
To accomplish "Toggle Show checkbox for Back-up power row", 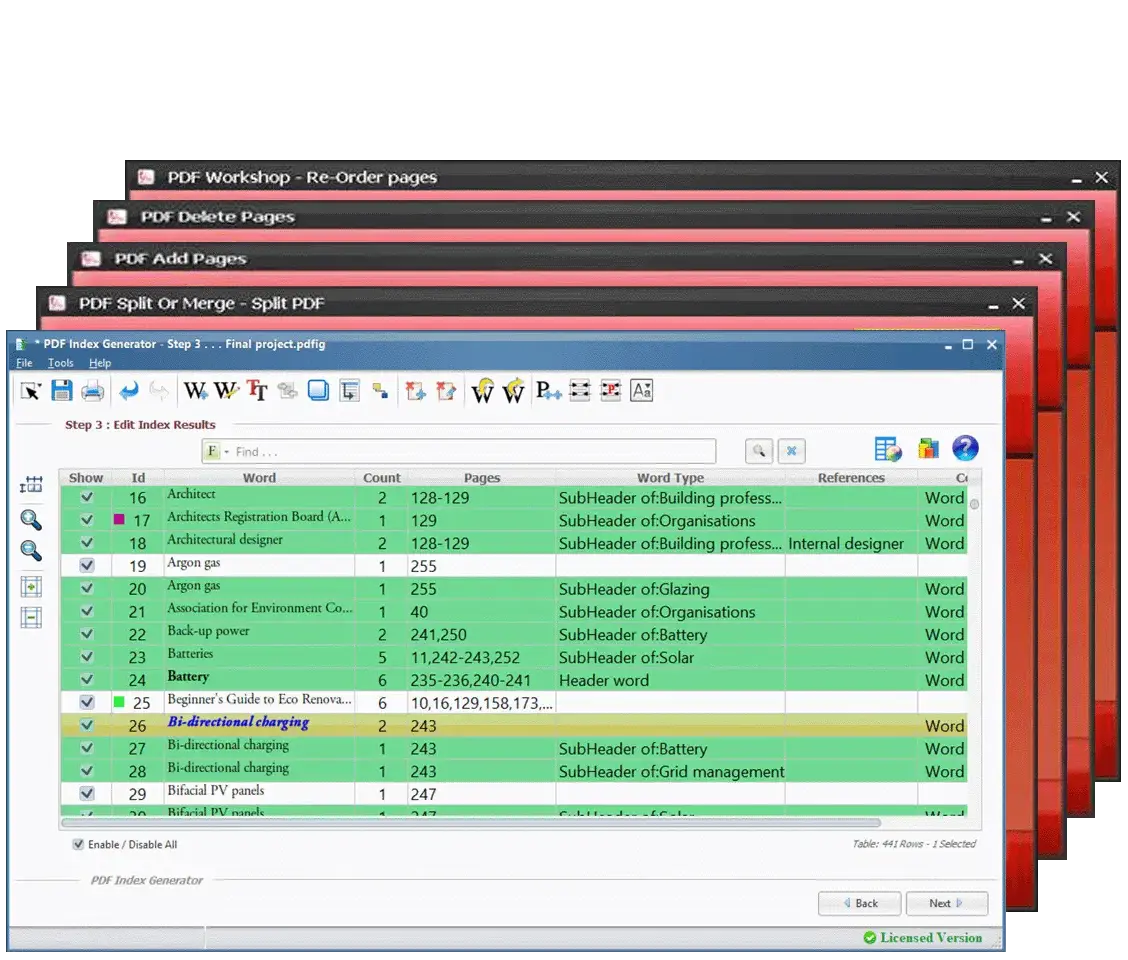I will pyautogui.click(x=87, y=633).
